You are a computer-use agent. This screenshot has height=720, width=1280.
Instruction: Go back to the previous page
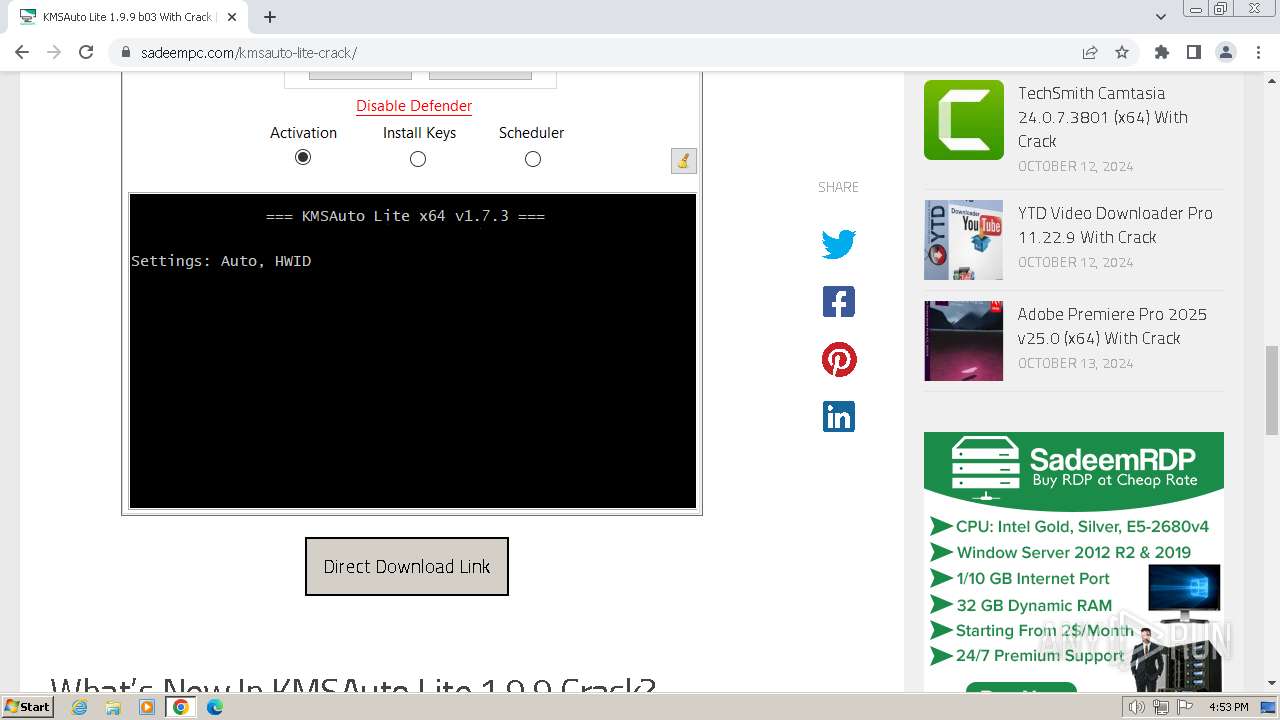[x=22, y=52]
